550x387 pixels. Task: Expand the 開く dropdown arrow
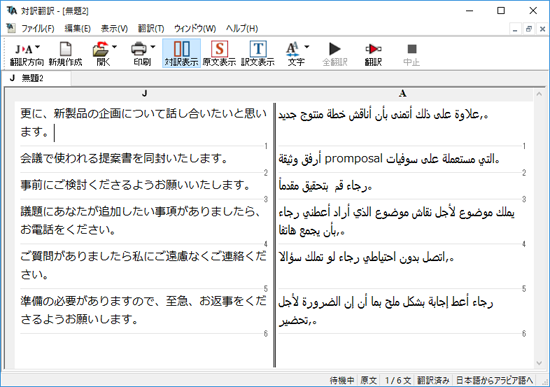point(114,47)
